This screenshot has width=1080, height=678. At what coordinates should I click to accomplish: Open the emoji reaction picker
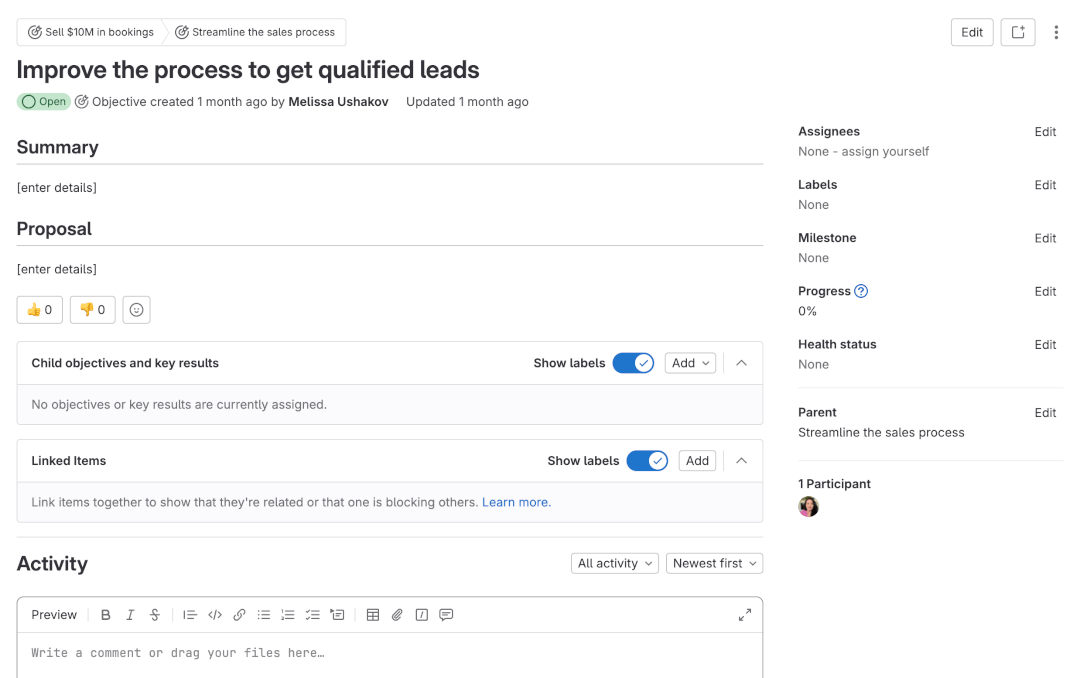click(136, 310)
